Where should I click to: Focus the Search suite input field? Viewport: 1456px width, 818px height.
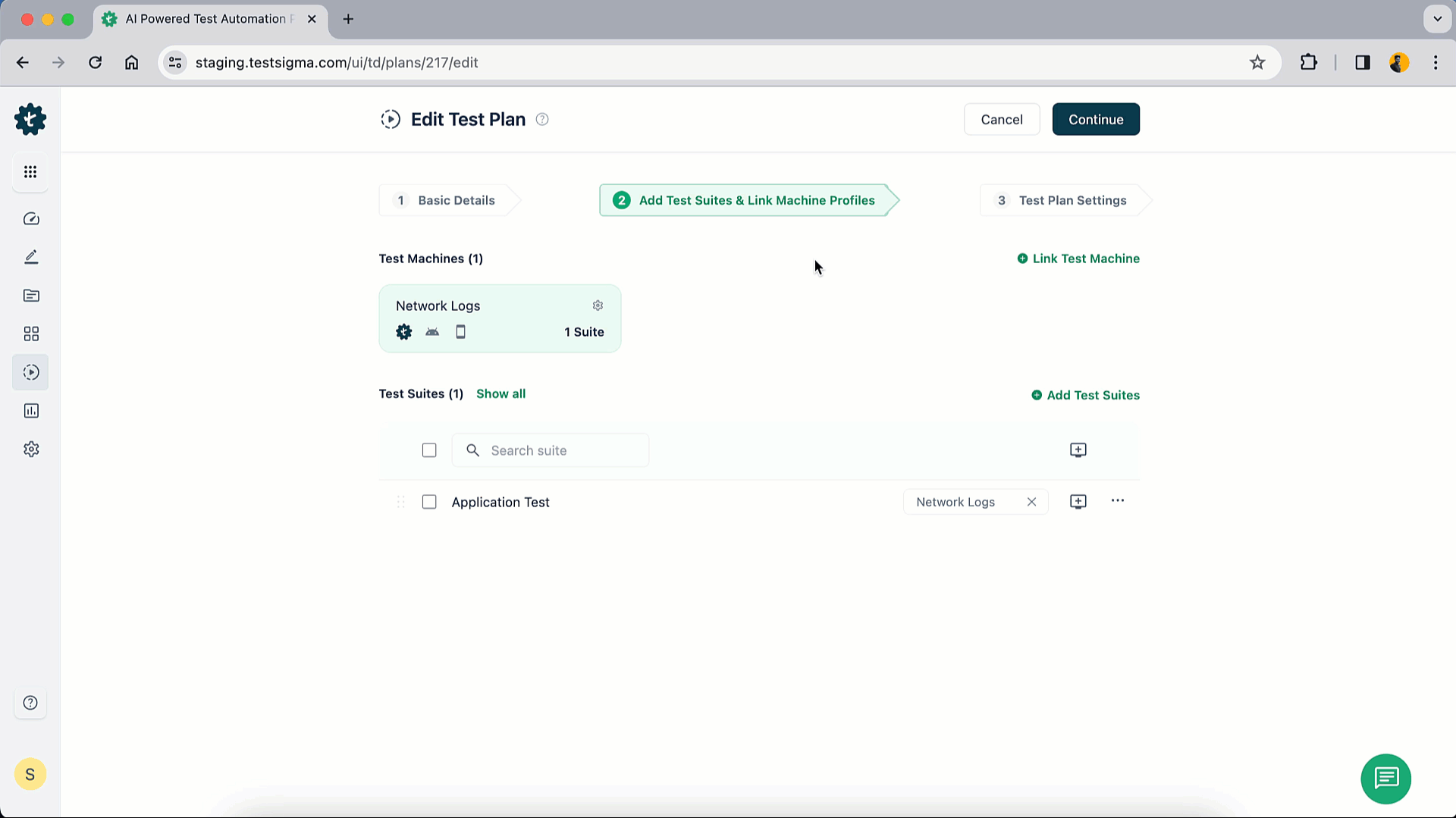pyautogui.click(x=551, y=450)
